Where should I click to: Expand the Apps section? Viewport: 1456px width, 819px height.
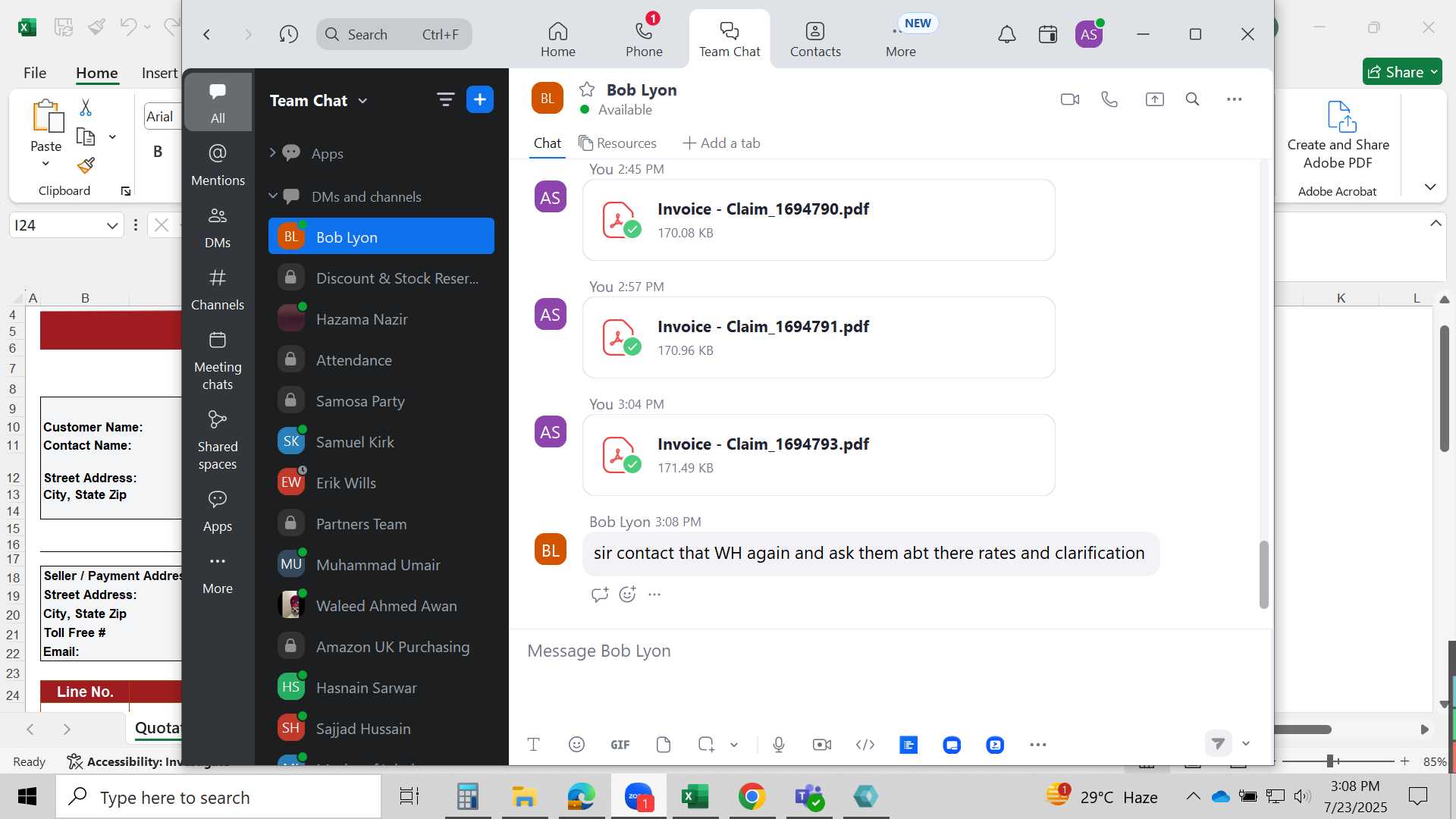click(272, 153)
